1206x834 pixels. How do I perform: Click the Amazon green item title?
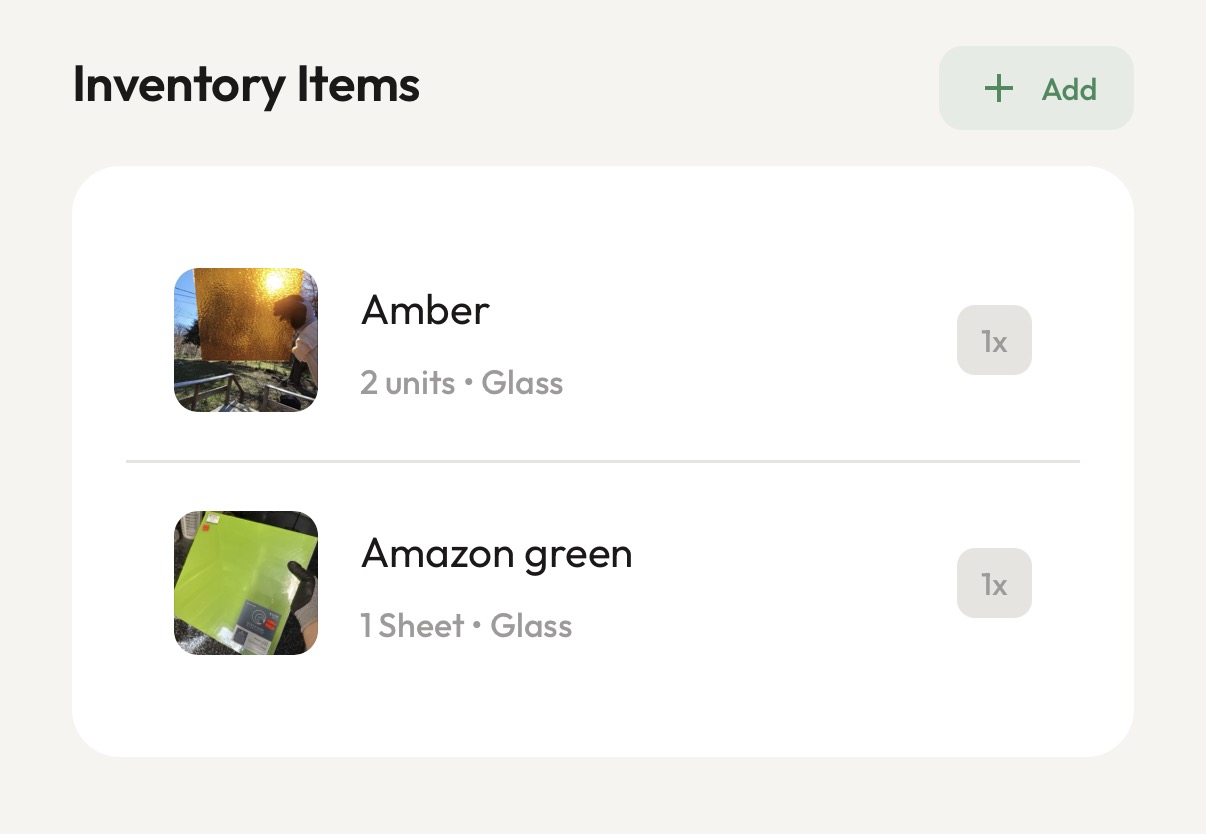tap(496, 553)
